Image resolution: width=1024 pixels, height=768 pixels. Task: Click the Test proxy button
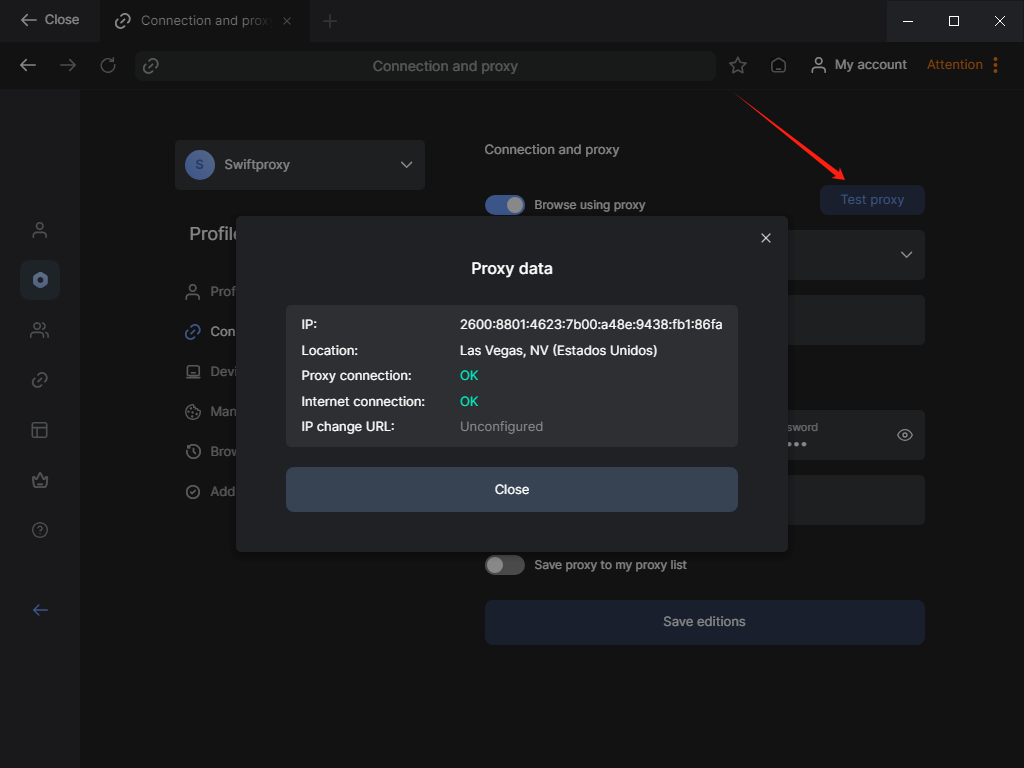872,200
